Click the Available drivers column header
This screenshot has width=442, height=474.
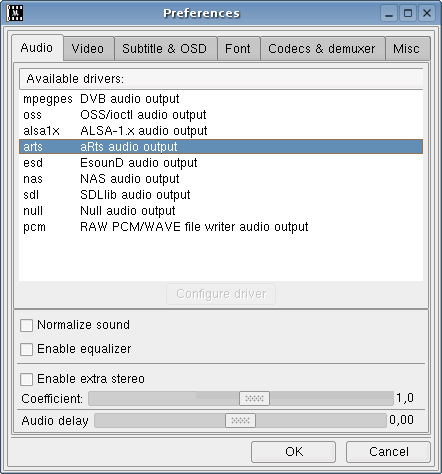tap(221, 79)
